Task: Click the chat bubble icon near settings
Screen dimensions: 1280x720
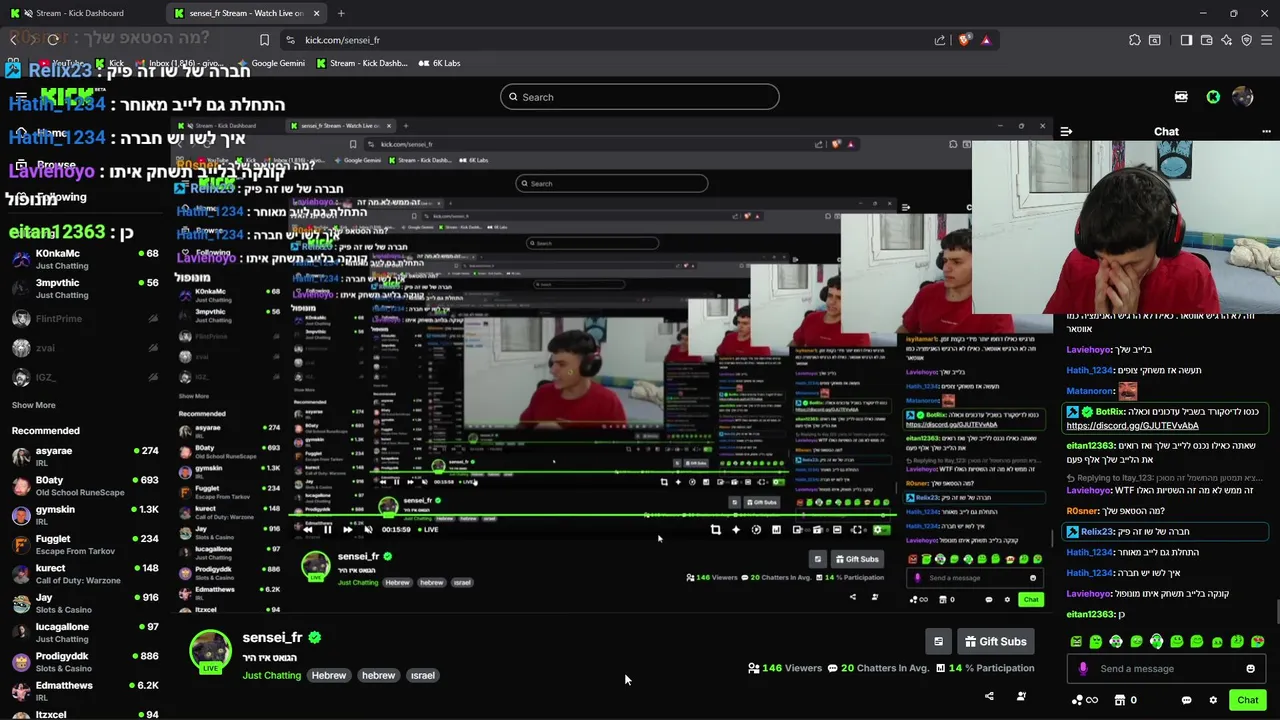Action: click(x=1186, y=700)
